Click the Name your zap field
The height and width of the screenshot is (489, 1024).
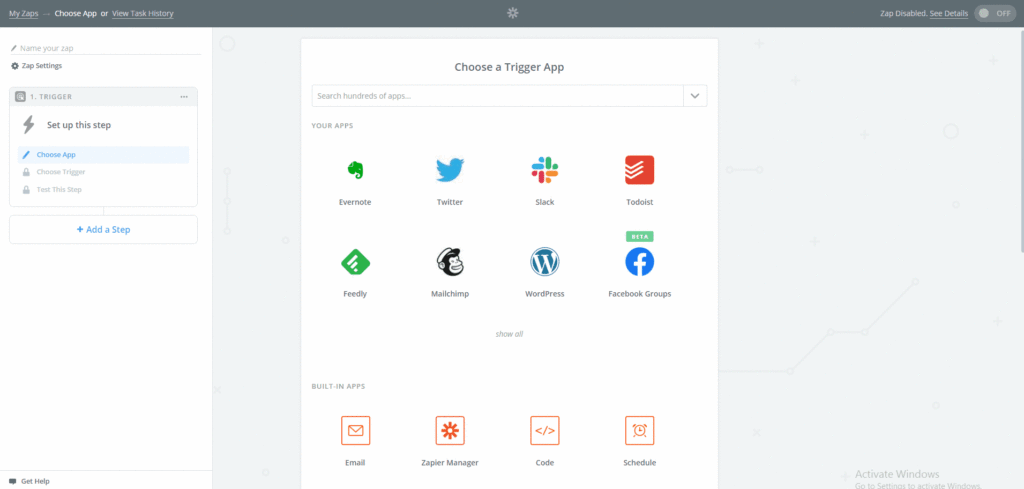pyautogui.click(x=106, y=48)
